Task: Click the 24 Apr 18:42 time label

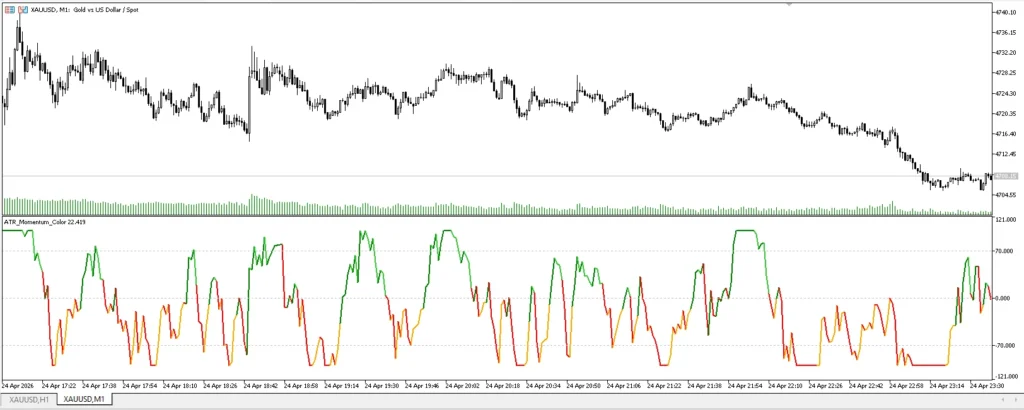Action: click(x=261, y=386)
